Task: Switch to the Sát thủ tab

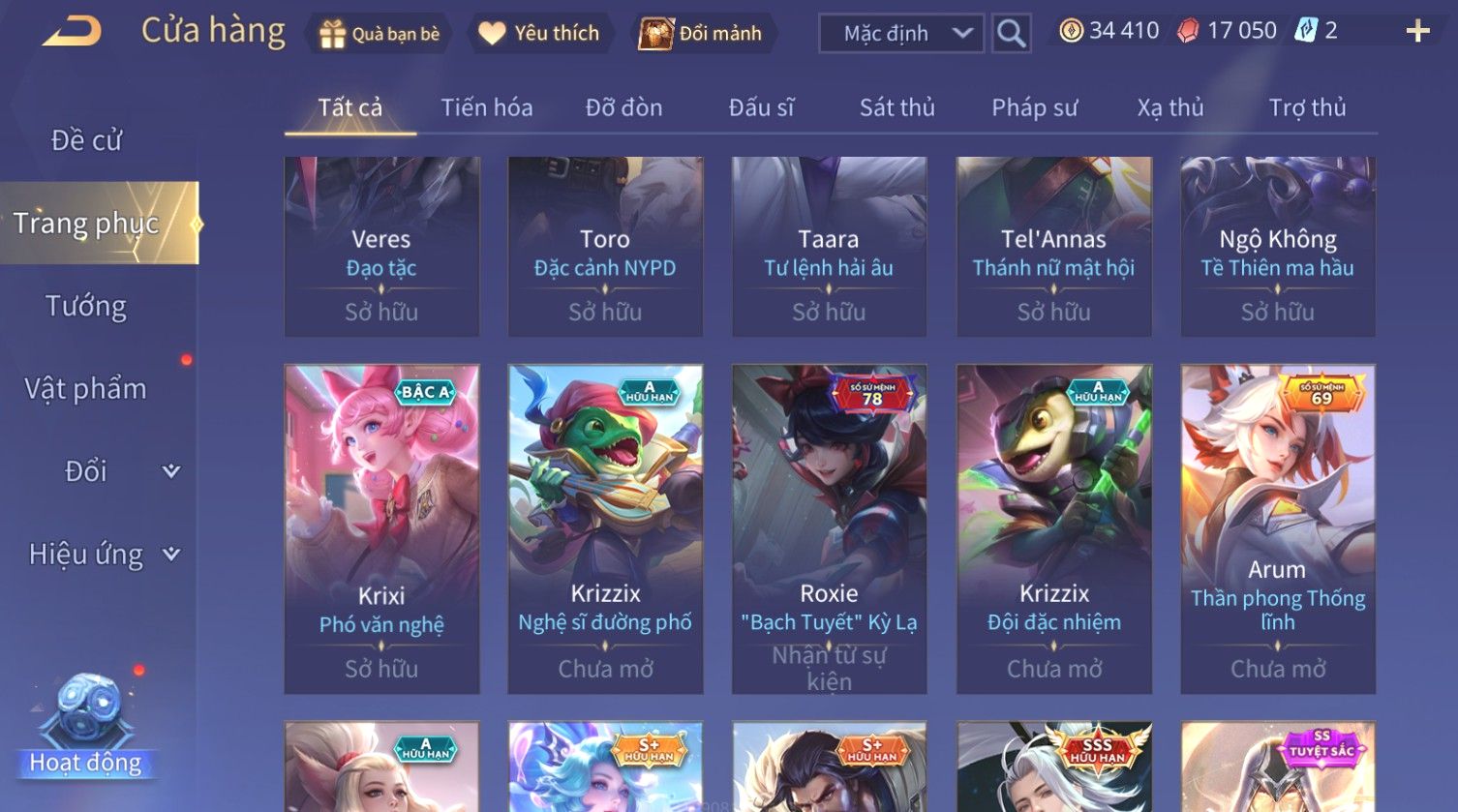Action: [x=897, y=107]
